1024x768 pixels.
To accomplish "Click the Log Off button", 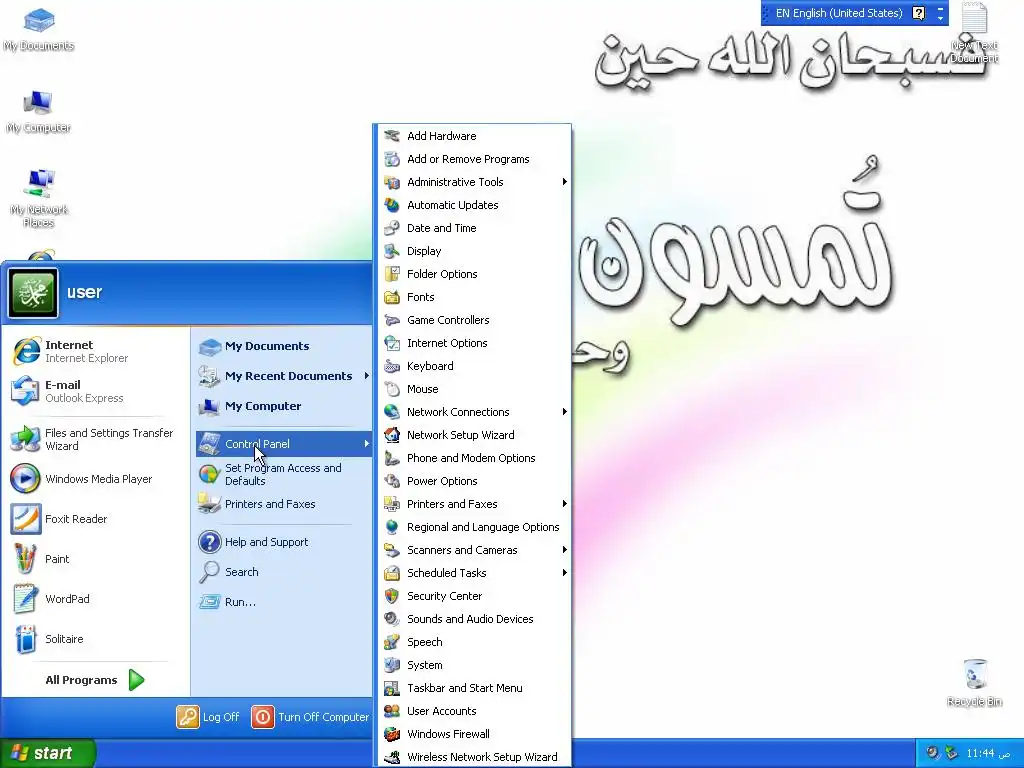I will click(208, 717).
